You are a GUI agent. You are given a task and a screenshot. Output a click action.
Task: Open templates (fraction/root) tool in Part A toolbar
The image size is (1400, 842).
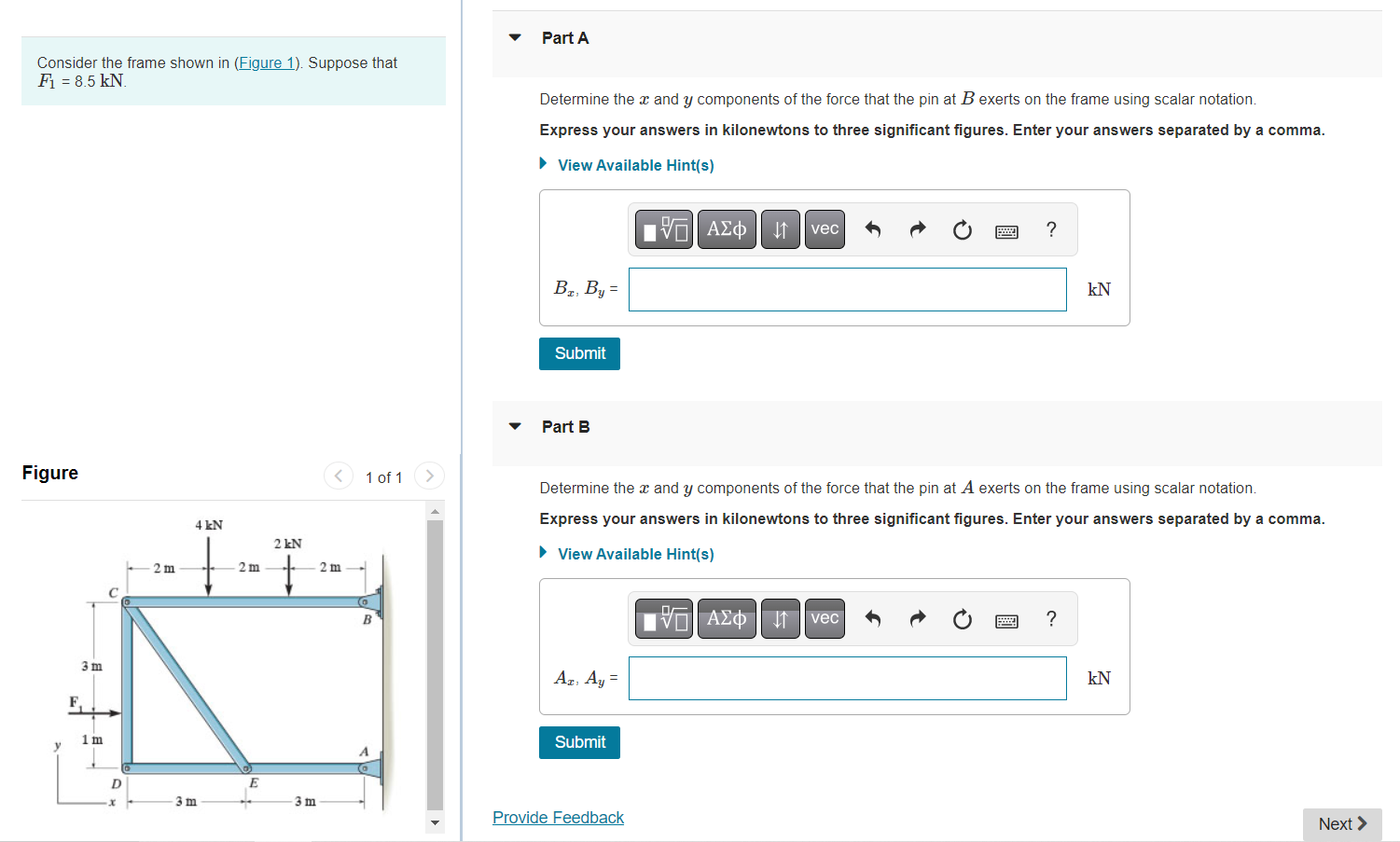664,229
